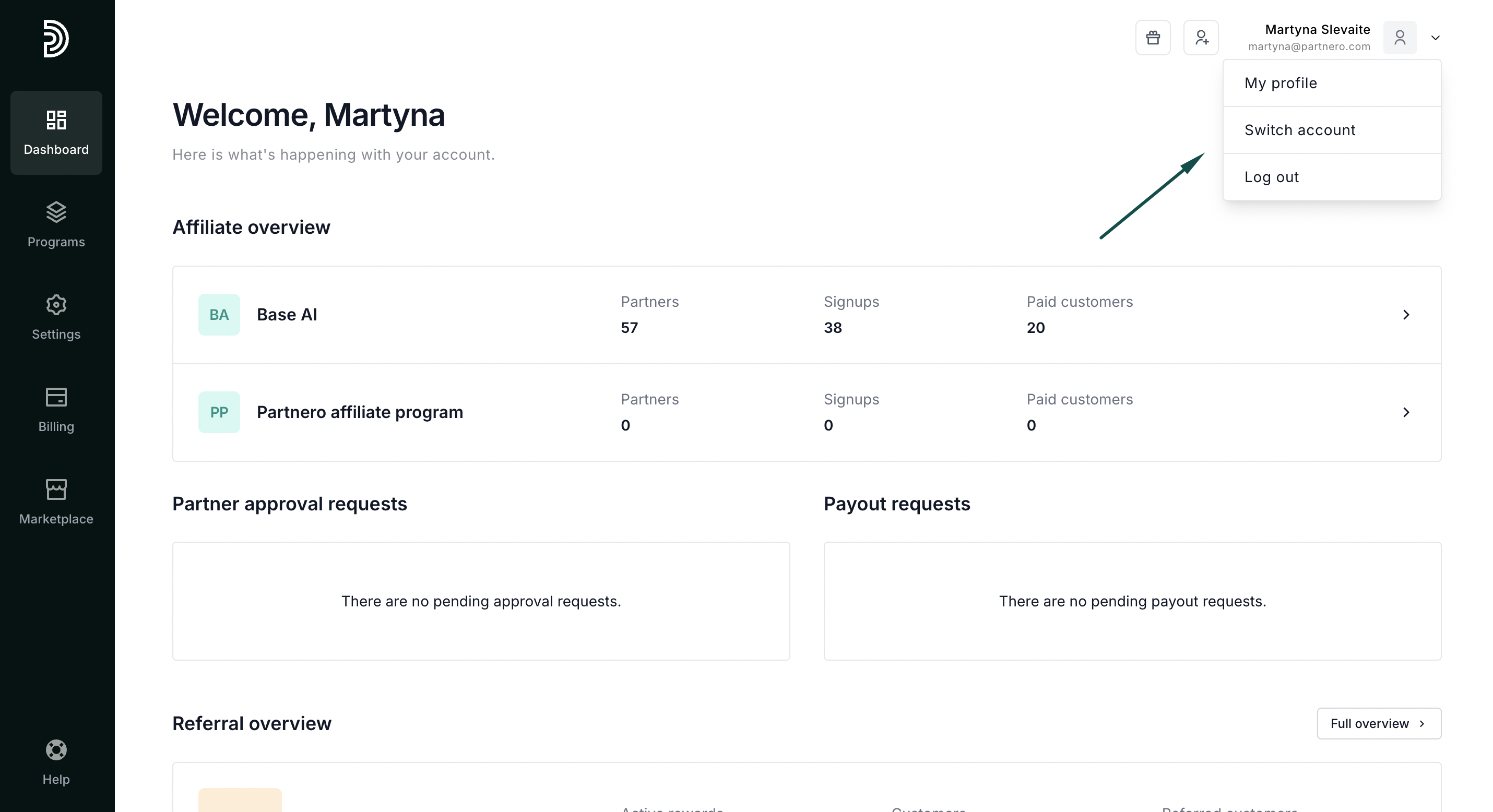Click the gift box icon button
Image resolution: width=1493 pixels, height=812 pixels.
[x=1153, y=38]
